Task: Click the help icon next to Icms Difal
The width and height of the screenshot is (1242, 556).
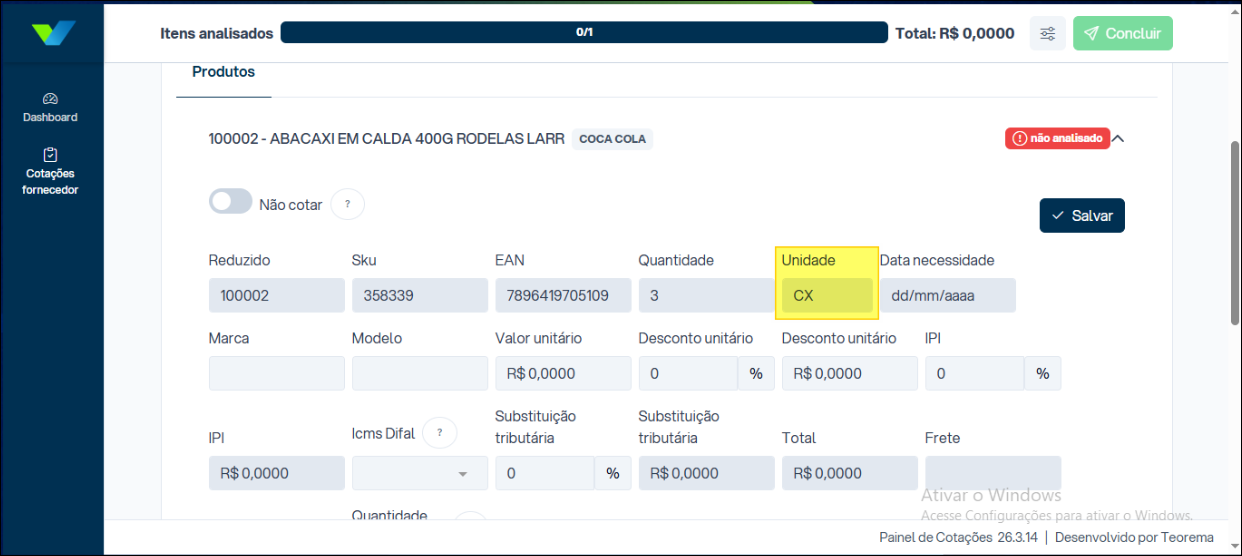Action: pyautogui.click(x=439, y=433)
